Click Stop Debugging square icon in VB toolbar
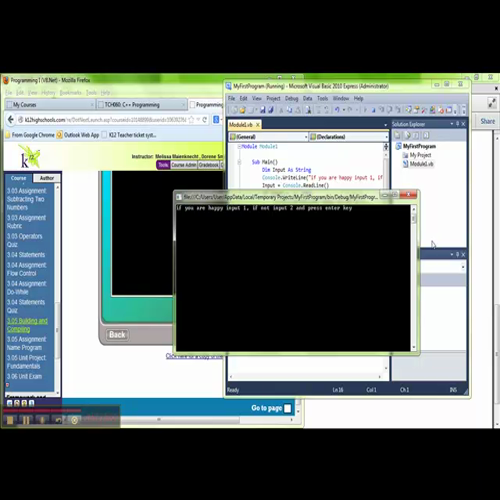This screenshot has height=500, width=500. coord(373,110)
